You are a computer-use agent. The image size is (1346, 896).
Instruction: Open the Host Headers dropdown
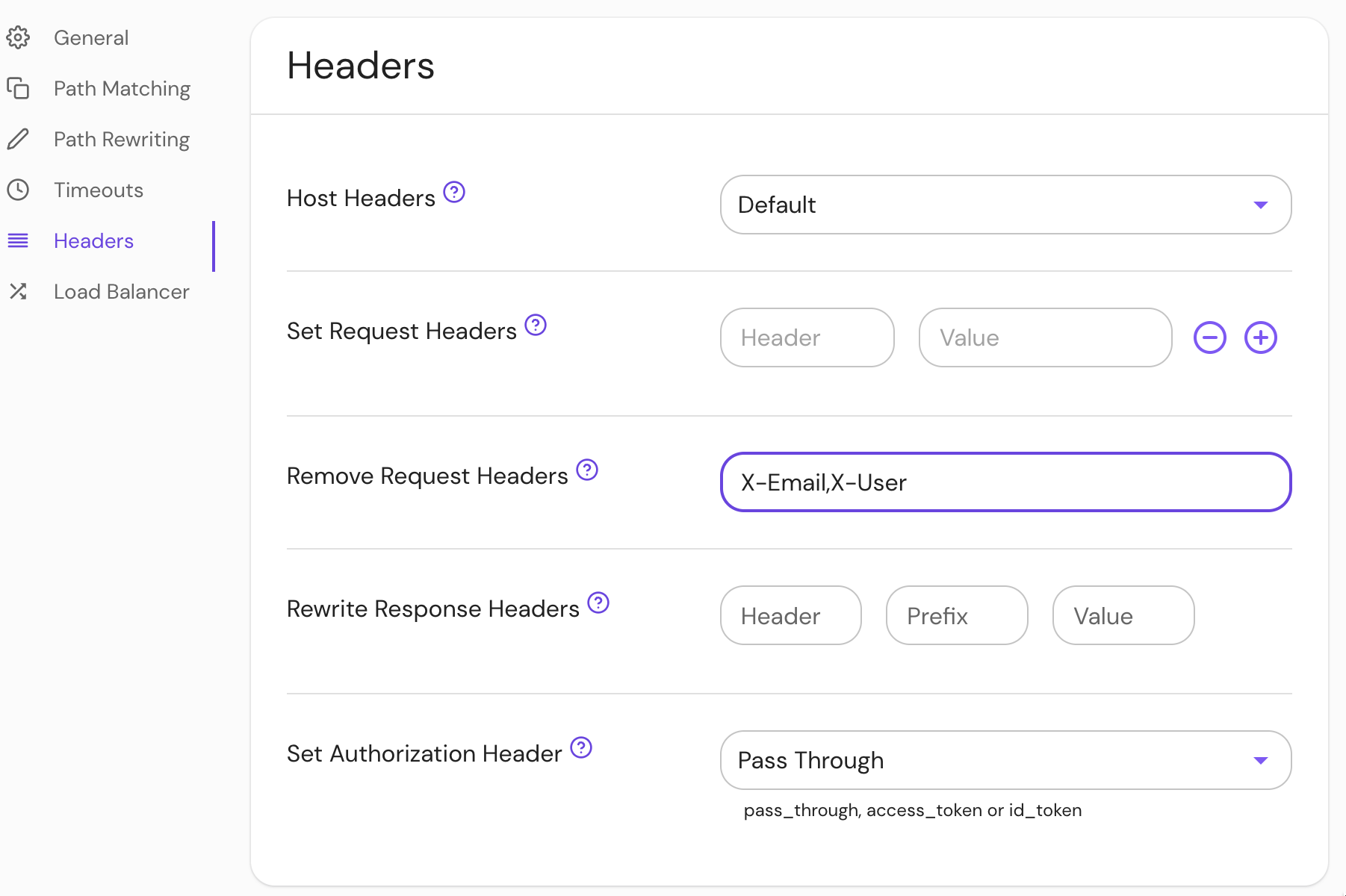click(x=1005, y=205)
